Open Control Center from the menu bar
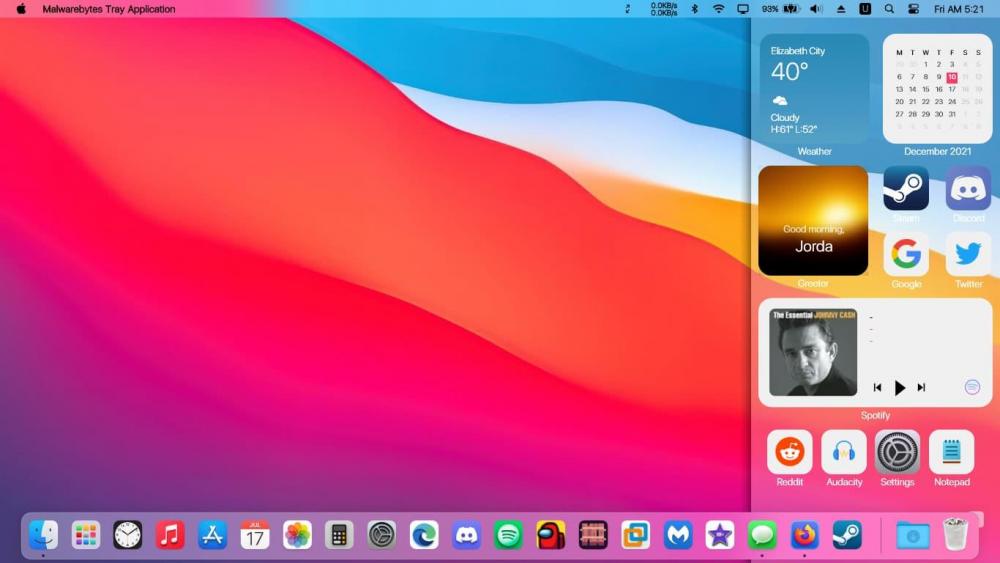The image size is (1000, 563). 913,9
